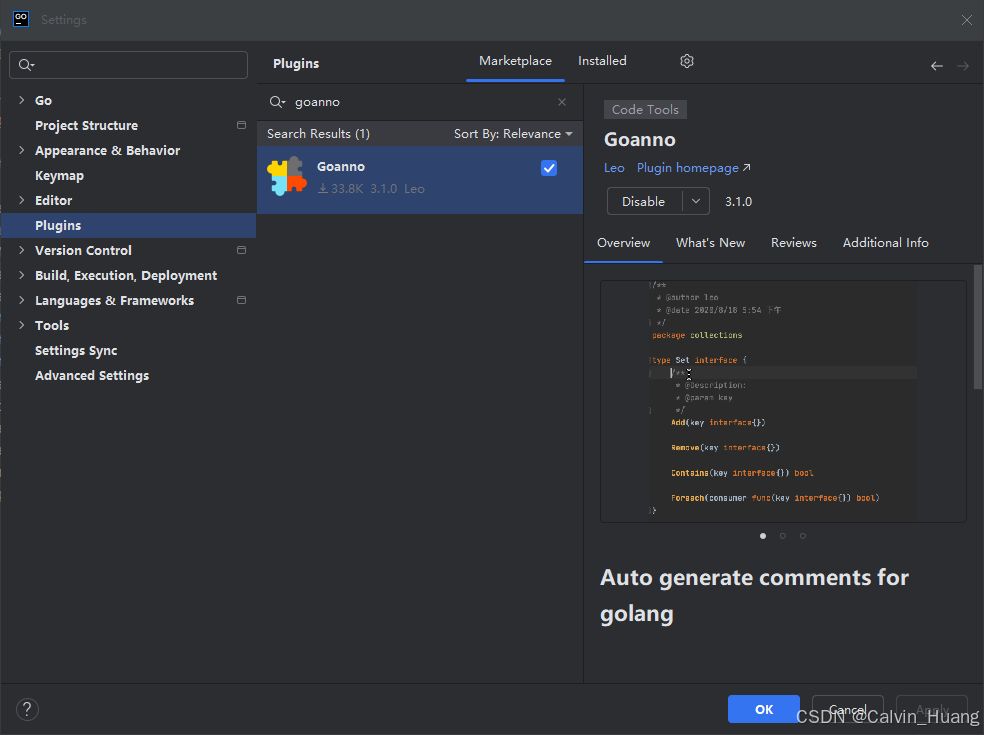Expand the Version Control node
Viewport: 984px width, 735px height.
pyautogui.click(x=21, y=250)
